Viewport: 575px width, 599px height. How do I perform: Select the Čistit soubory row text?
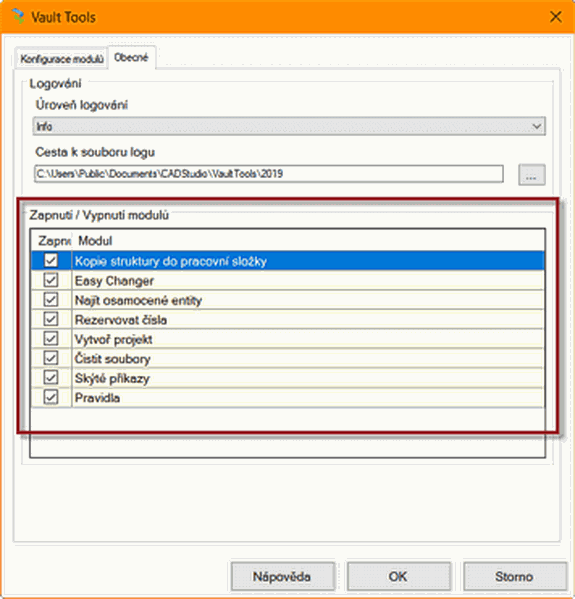113,359
